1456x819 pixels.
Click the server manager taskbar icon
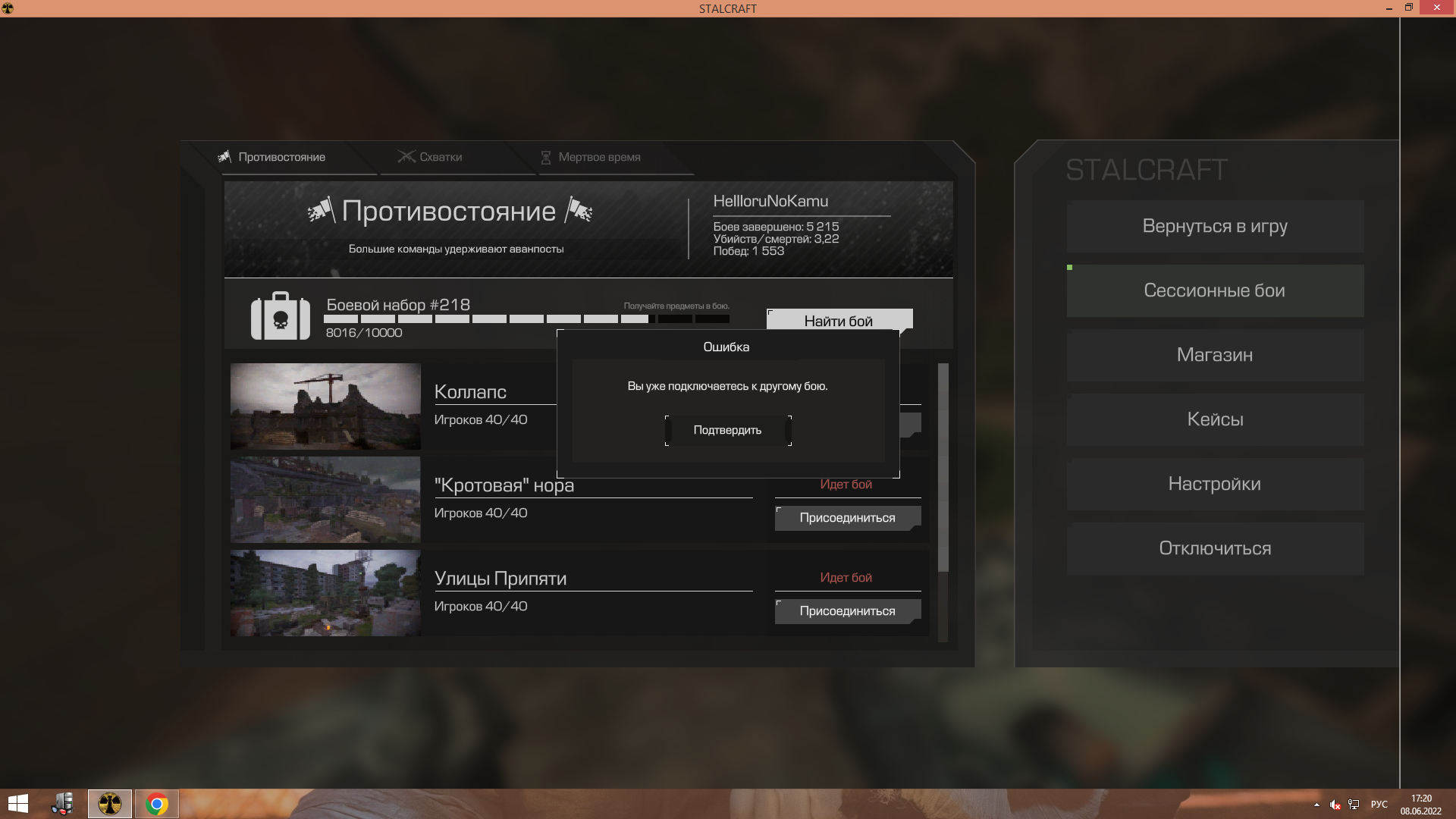(x=63, y=804)
